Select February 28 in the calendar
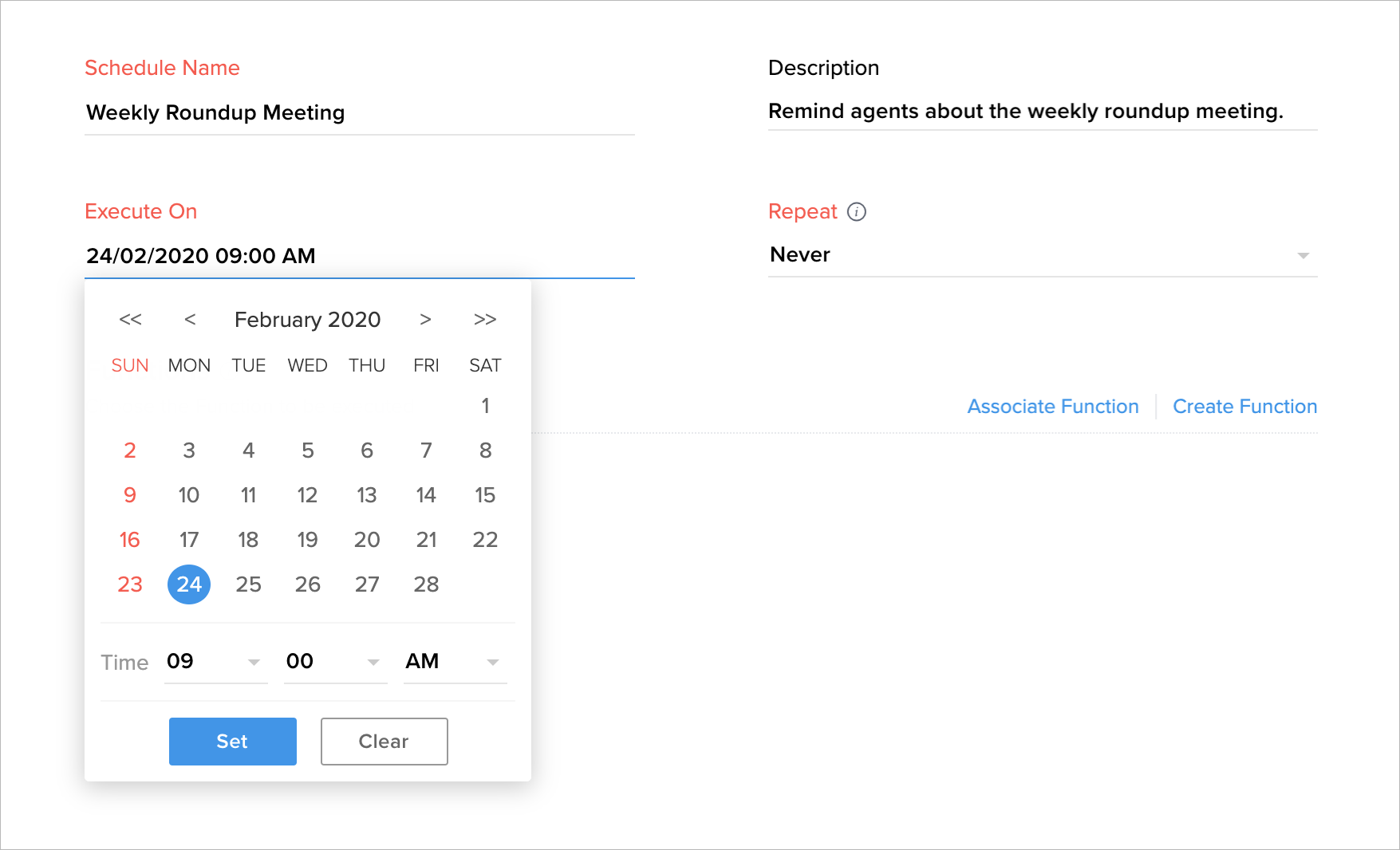The image size is (1400, 850). tap(427, 584)
